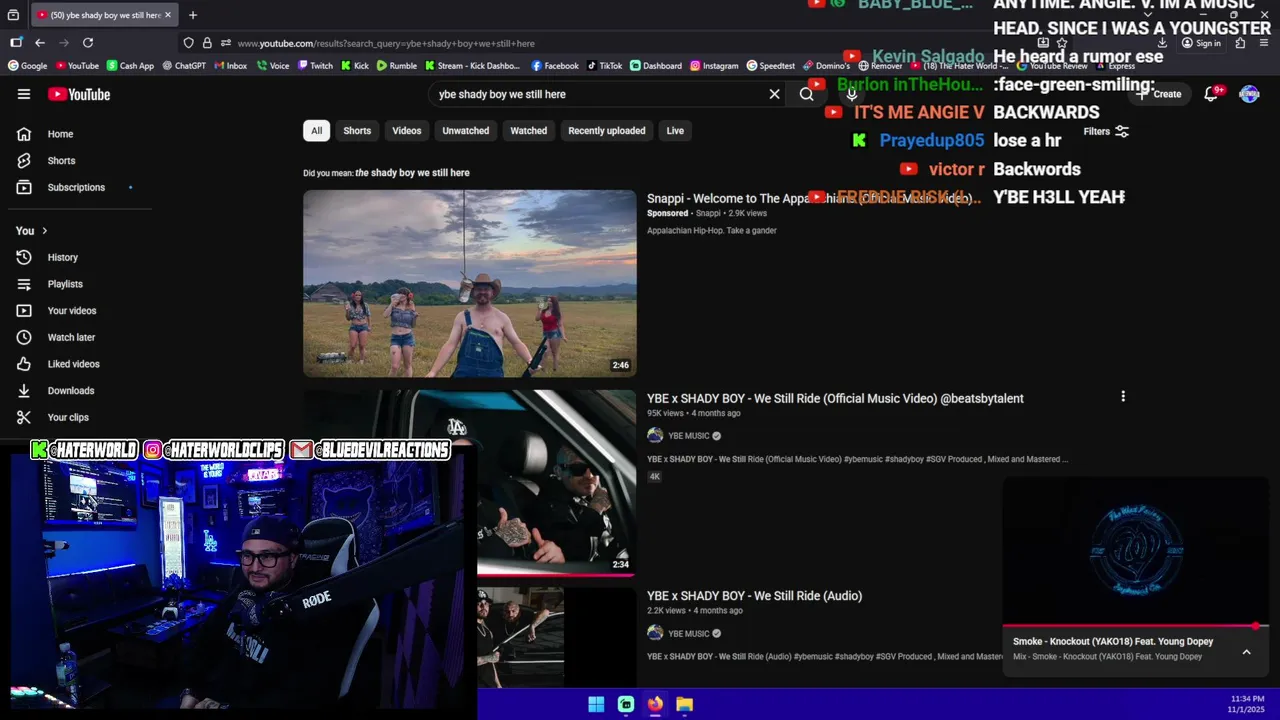Start voice search with microphone

tap(852, 94)
